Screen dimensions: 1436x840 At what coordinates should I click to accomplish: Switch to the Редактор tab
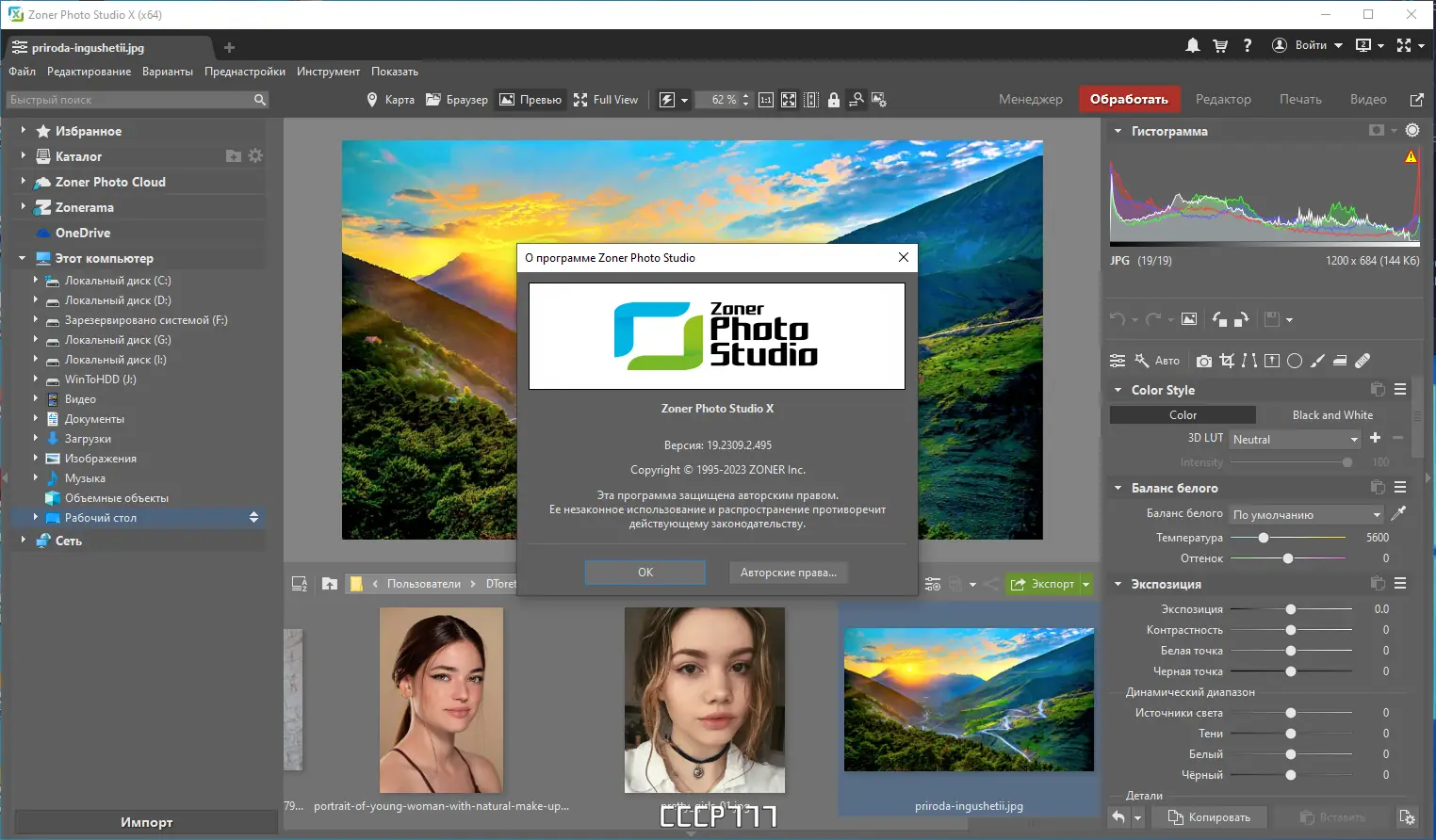tap(1223, 99)
